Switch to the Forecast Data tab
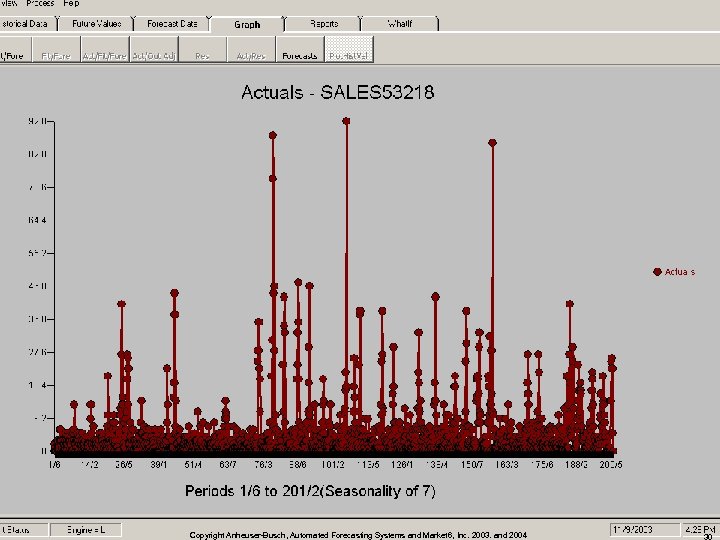The image size is (720, 540). click(172, 24)
